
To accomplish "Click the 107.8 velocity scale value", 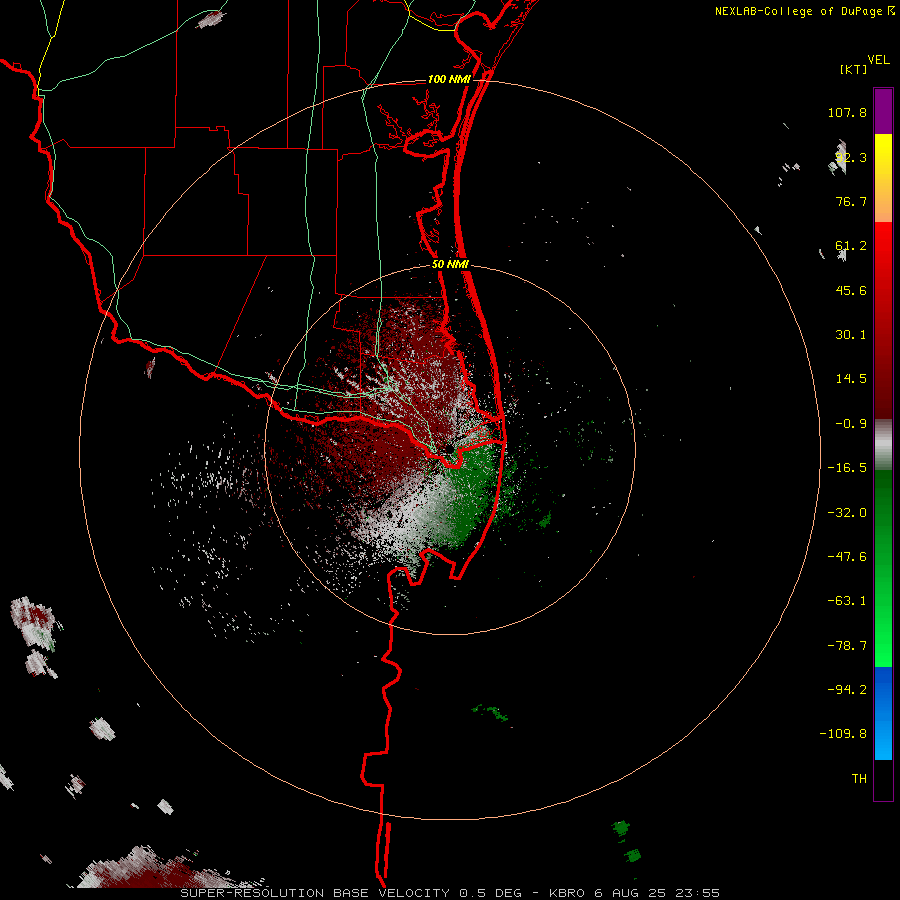I will coord(847,112).
